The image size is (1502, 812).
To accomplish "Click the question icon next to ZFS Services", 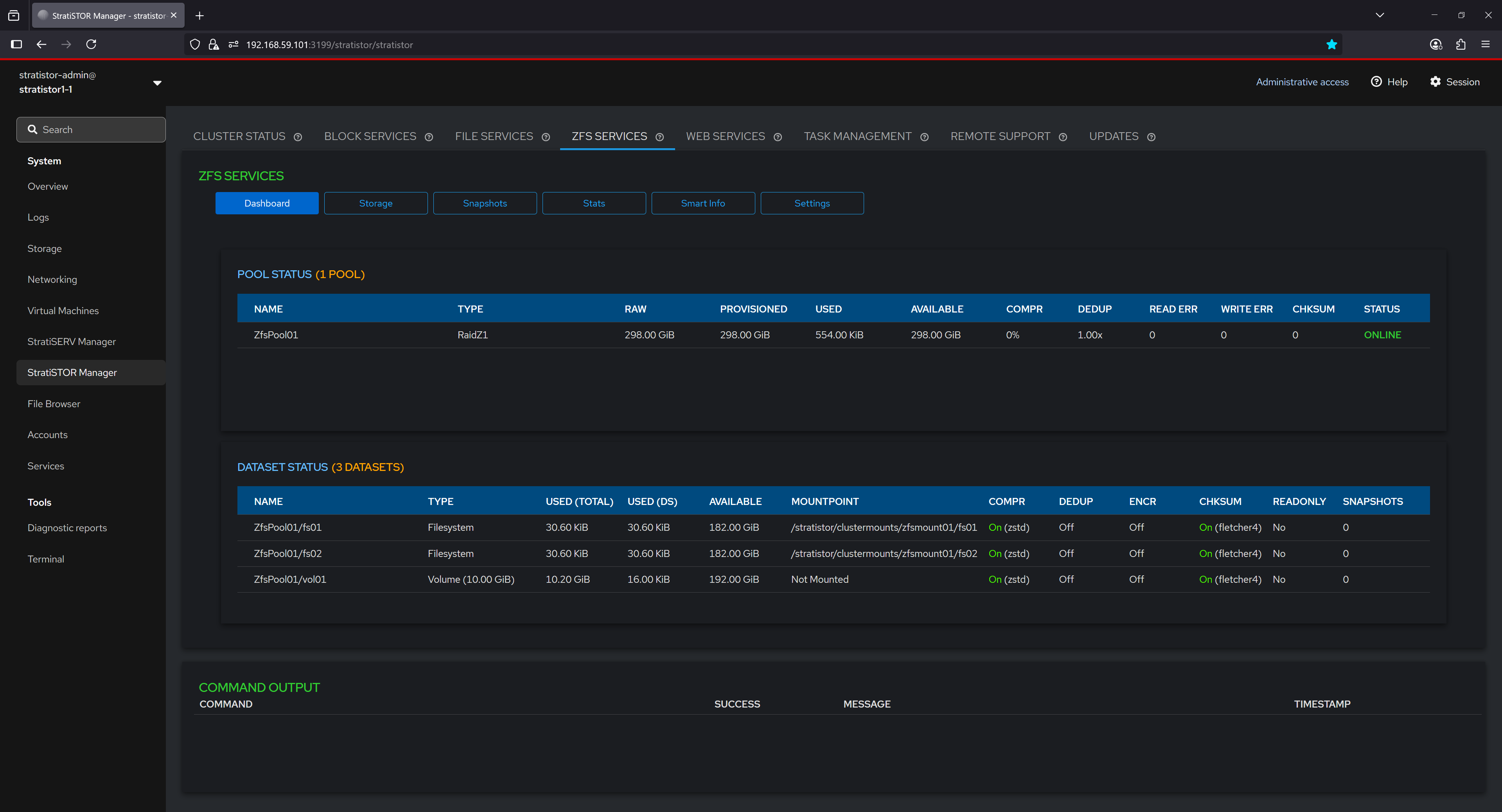I will (x=659, y=137).
